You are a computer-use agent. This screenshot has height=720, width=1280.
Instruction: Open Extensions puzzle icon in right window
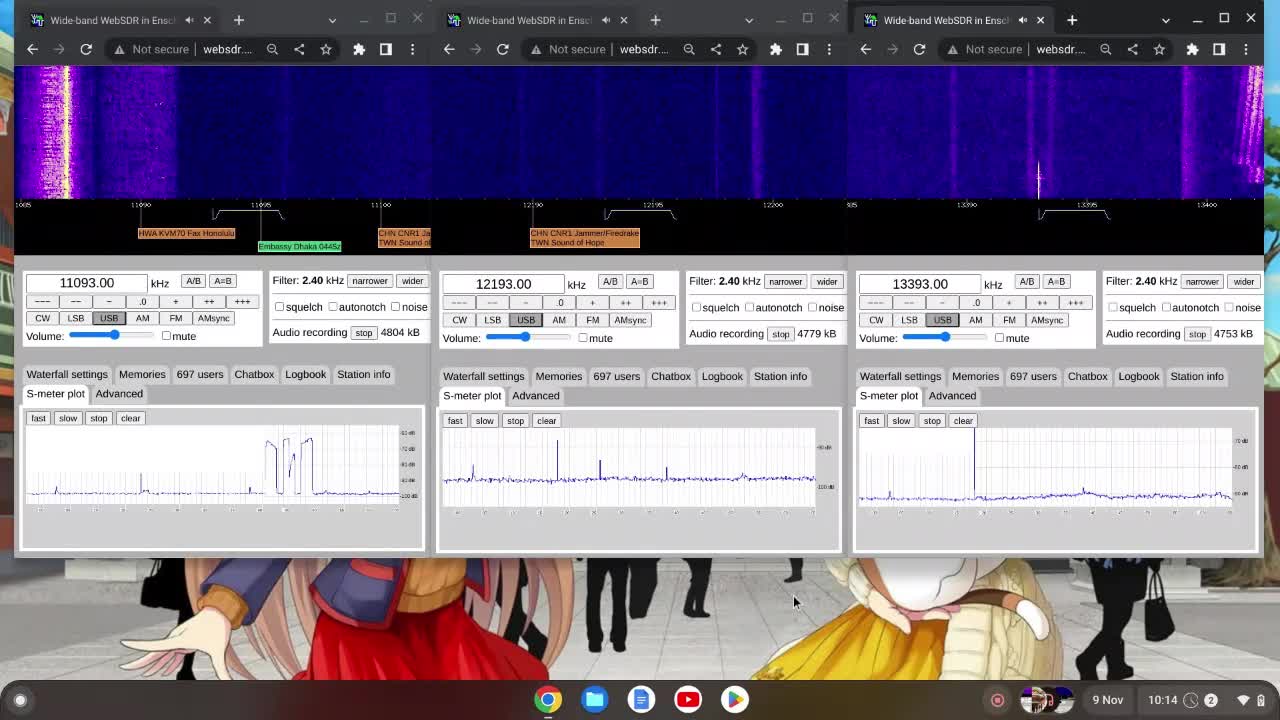pos(1192,49)
